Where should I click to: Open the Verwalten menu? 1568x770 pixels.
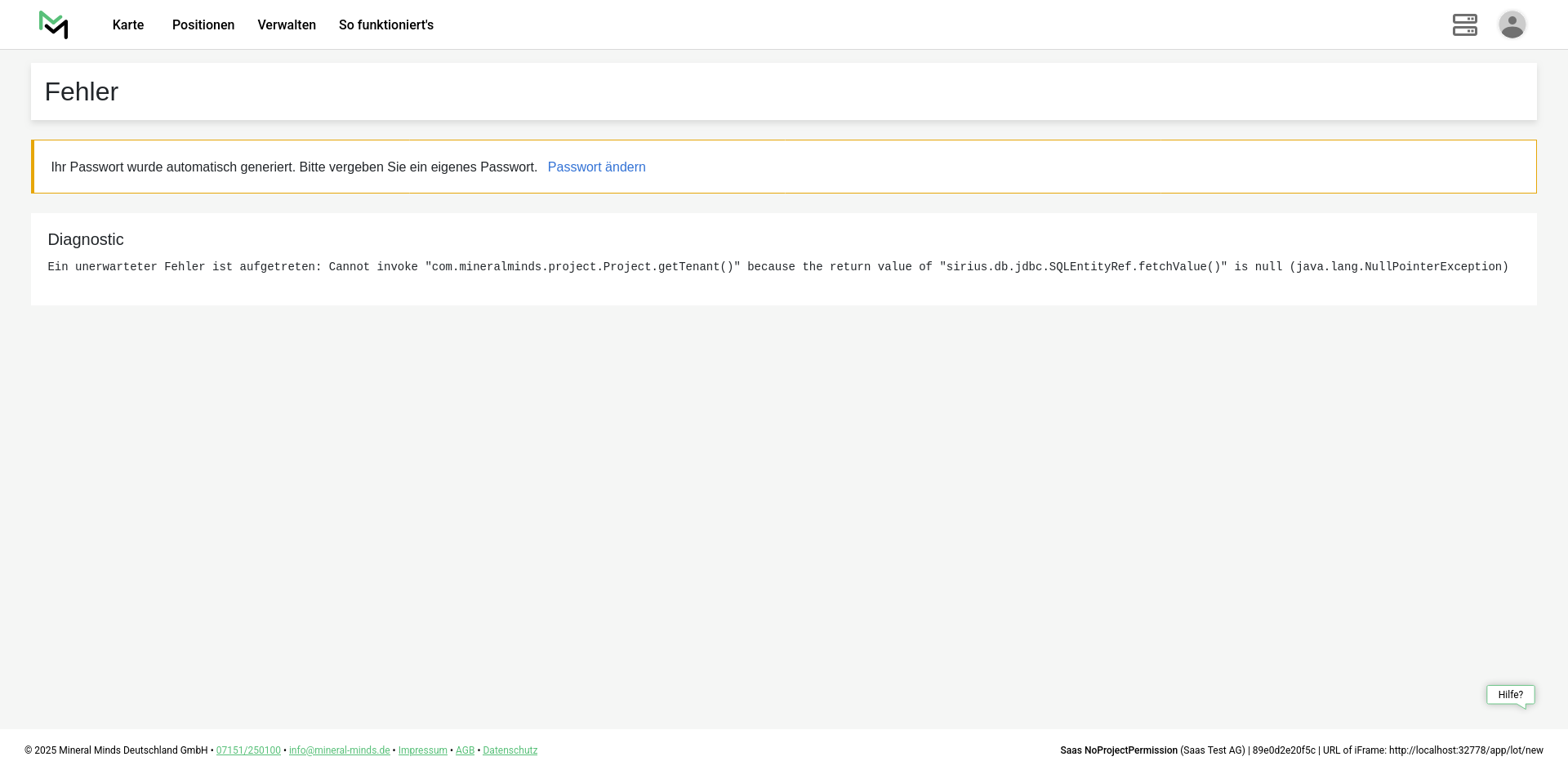287,24
